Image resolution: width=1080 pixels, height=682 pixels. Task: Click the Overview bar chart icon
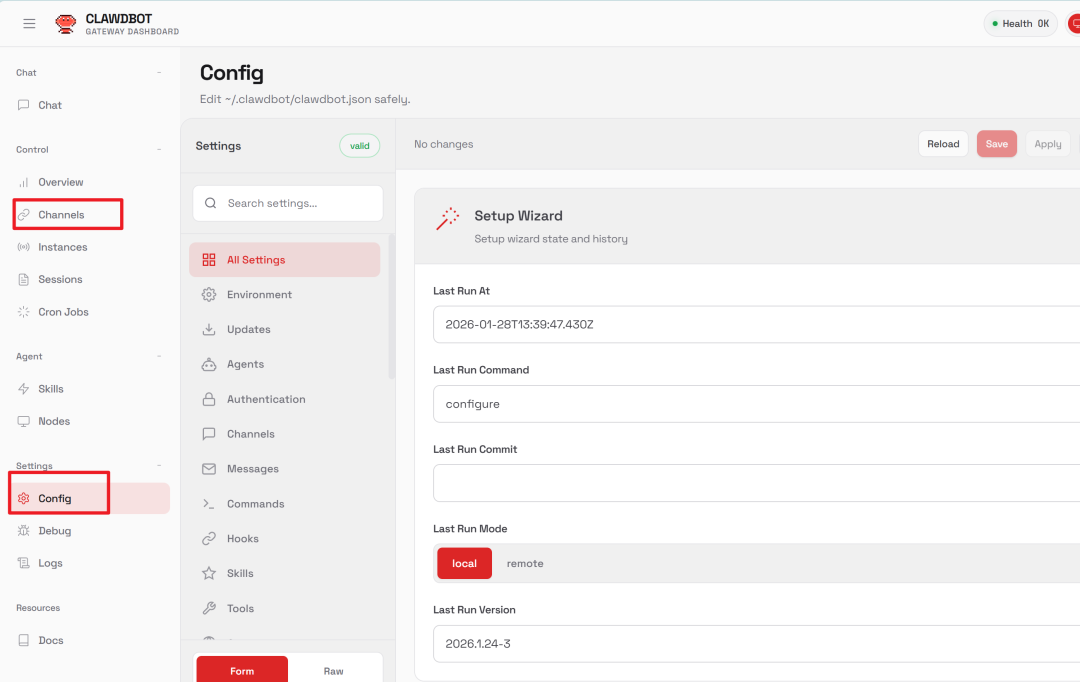(x=23, y=182)
